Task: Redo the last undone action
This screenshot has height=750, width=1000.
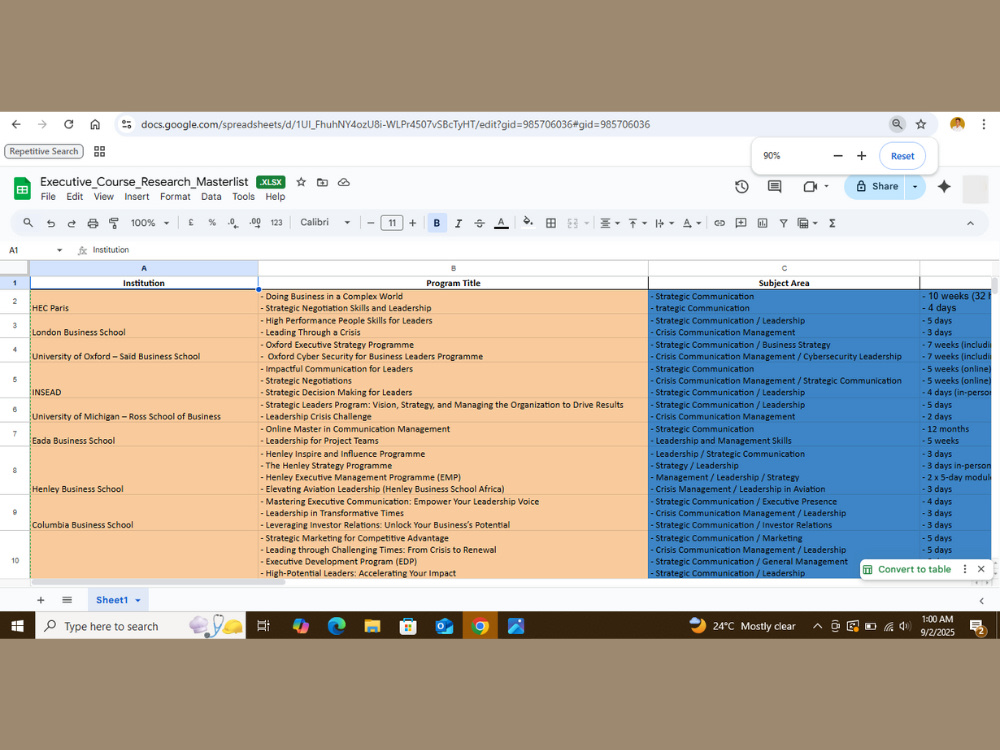Action: tap(71, 223)
